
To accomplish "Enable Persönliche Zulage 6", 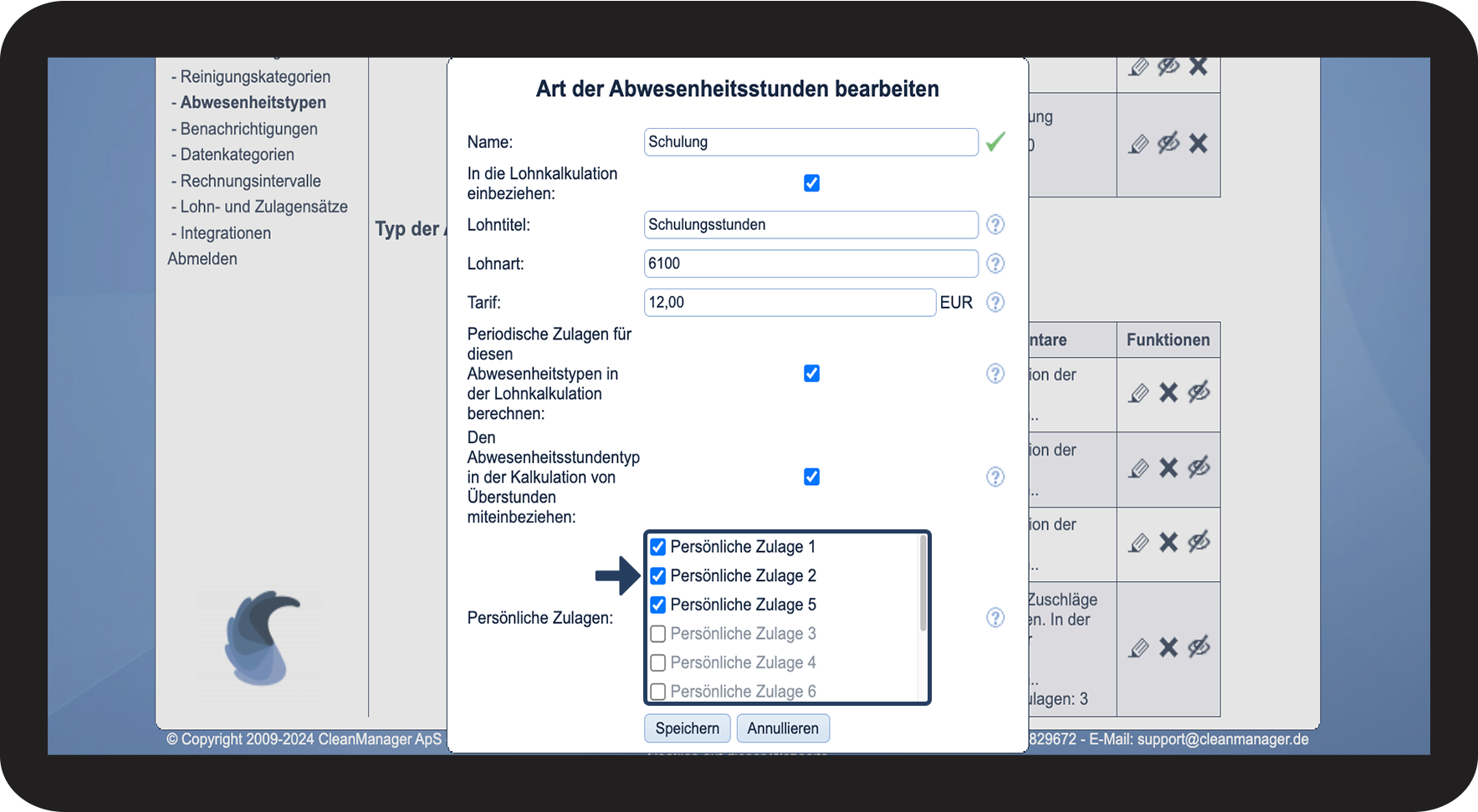I will (x=658, y=692).
